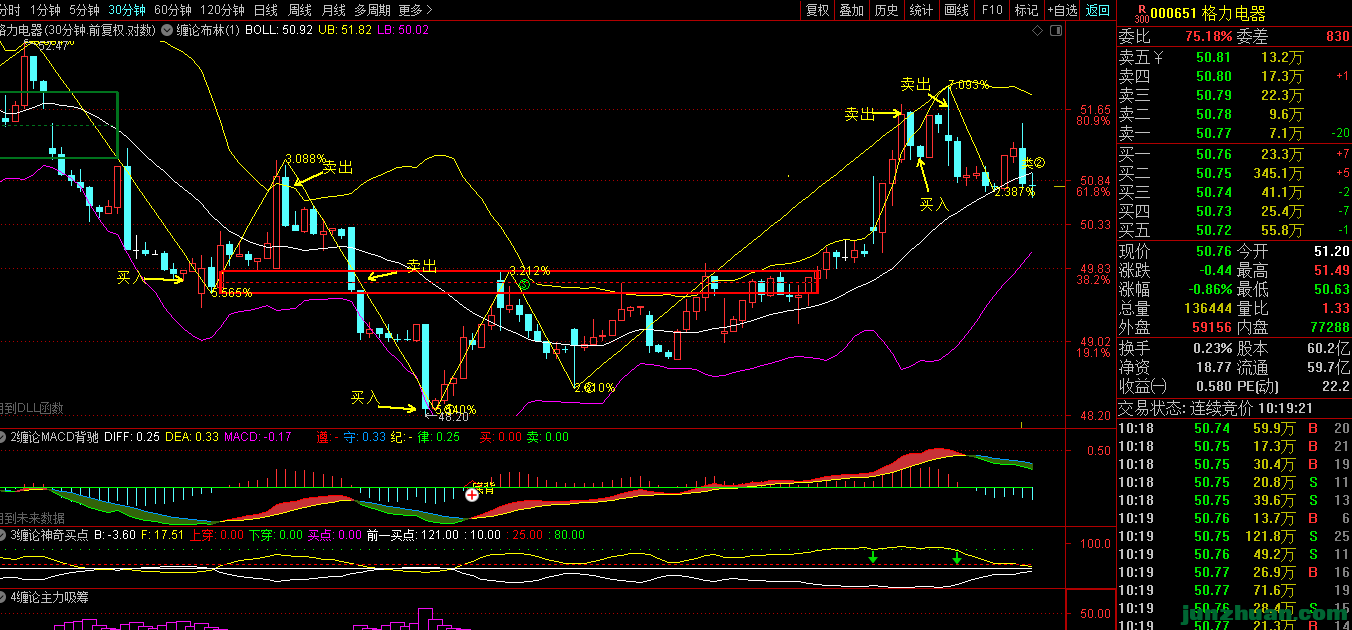Click the 现价 value 50.76
The height and width of the screenshot is (630, 1352).
click(1214, 251)
